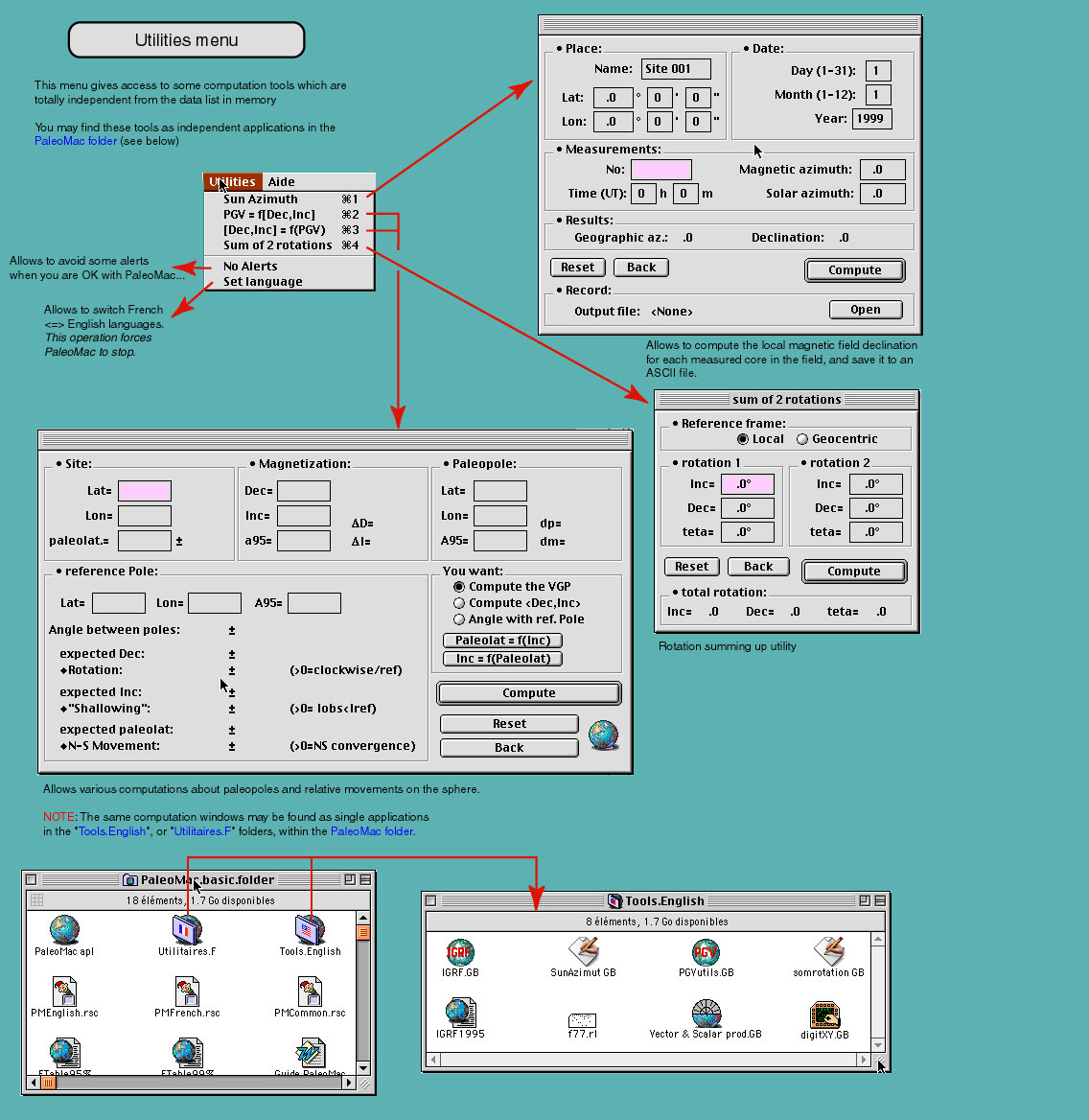Click rotation 1 Inc field

click(x=748, y=484)
